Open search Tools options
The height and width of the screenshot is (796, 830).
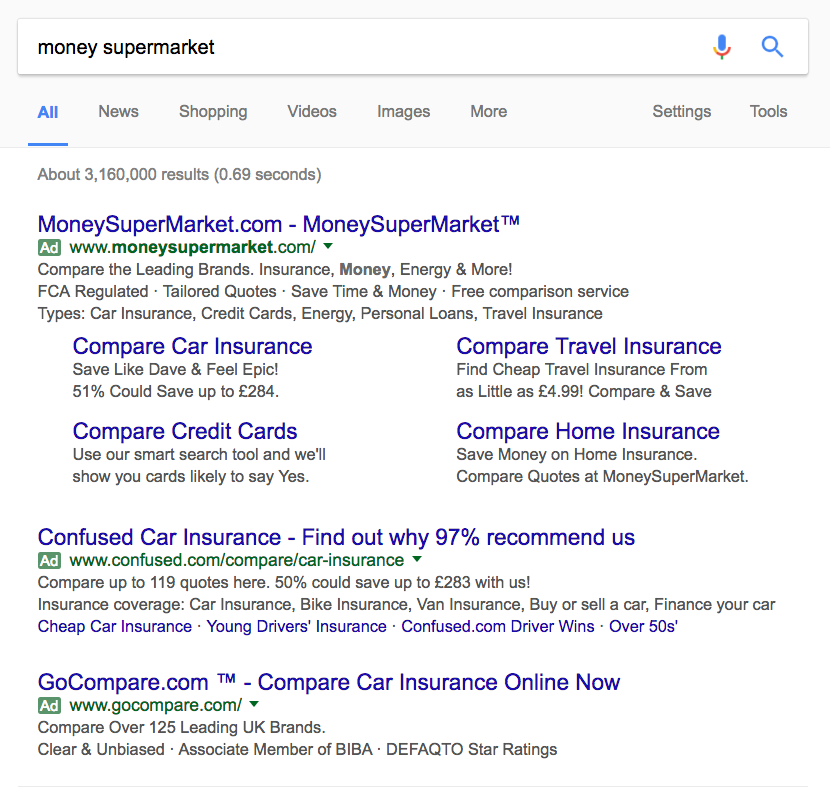click(768, 112)
